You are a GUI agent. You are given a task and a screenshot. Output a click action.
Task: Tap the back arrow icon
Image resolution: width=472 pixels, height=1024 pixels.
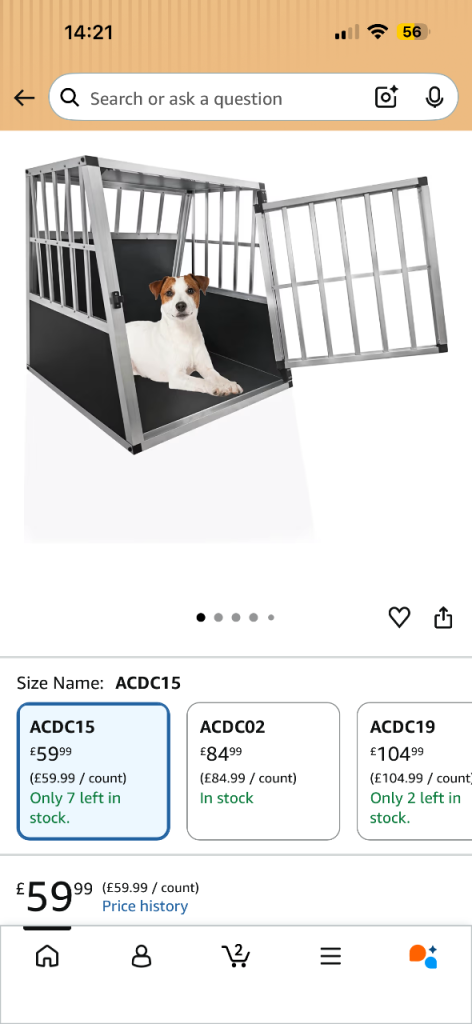tap(24, 98)
